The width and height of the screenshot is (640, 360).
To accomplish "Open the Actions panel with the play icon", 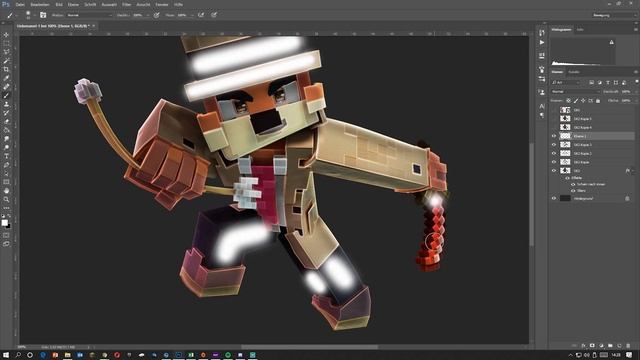I will click(542, 42).
